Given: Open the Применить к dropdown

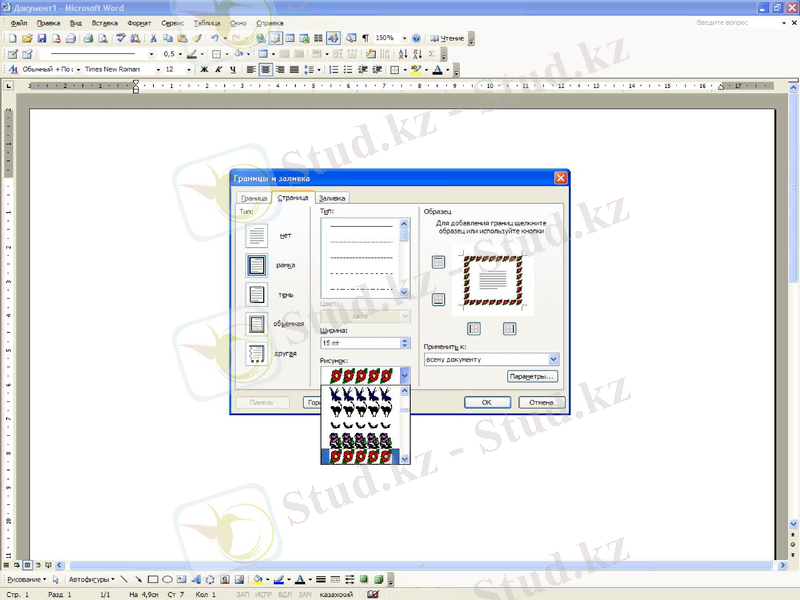Looking at the screenshot, I should pos(554,359).
